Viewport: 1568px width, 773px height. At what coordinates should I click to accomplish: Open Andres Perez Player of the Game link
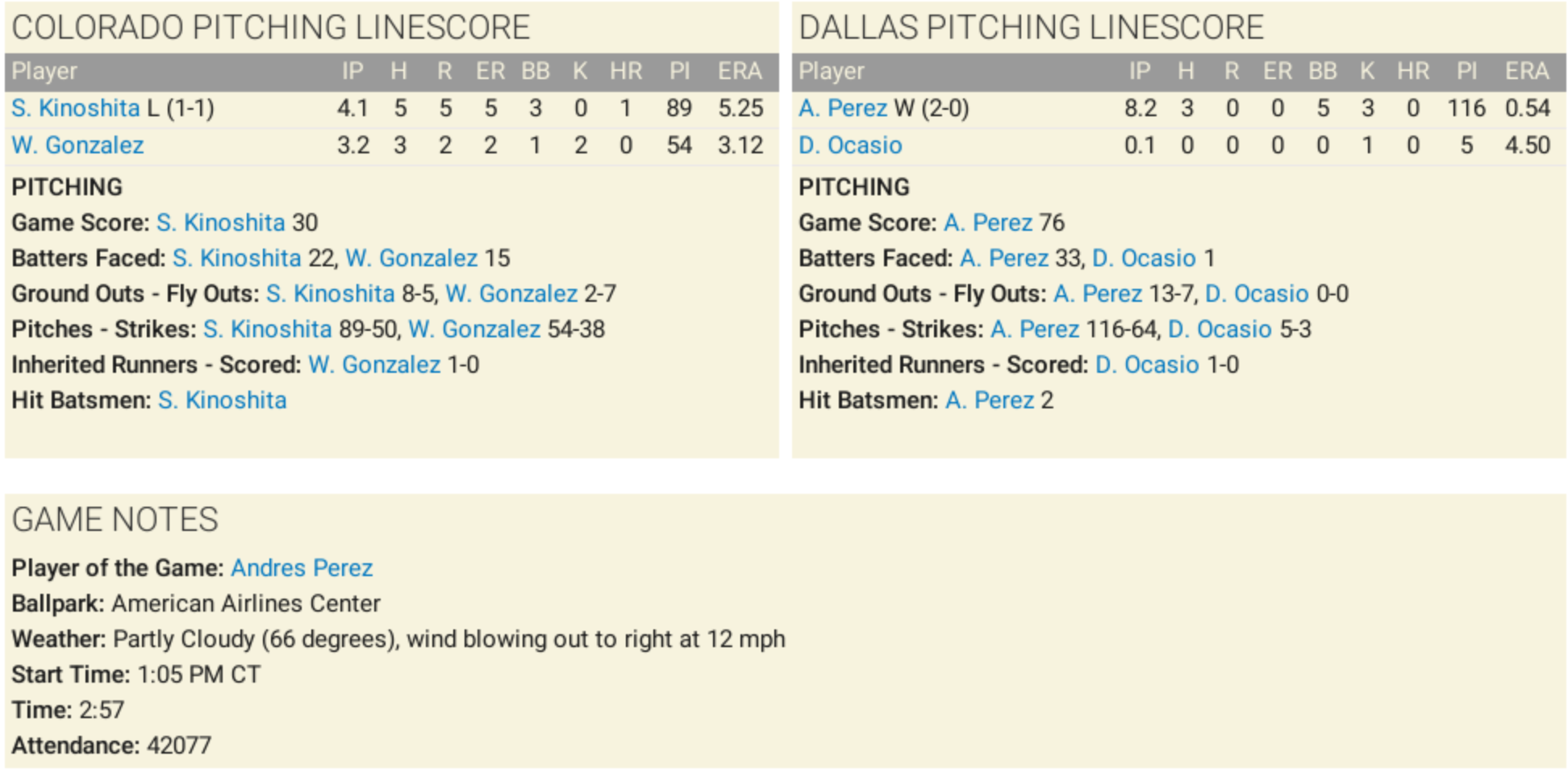pyautogui.click(x=302, y=568)
